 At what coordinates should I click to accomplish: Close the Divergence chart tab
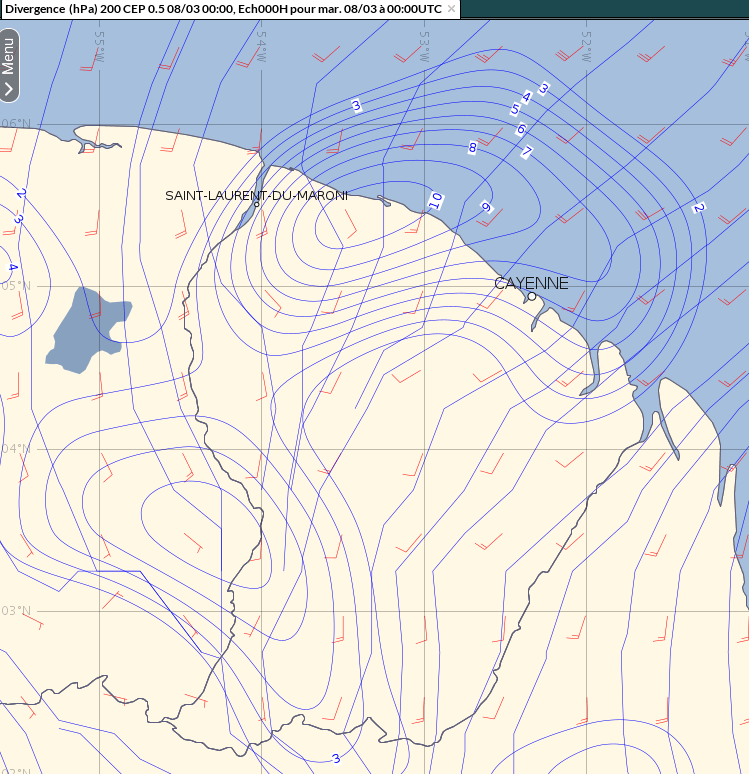click(452, 9)
